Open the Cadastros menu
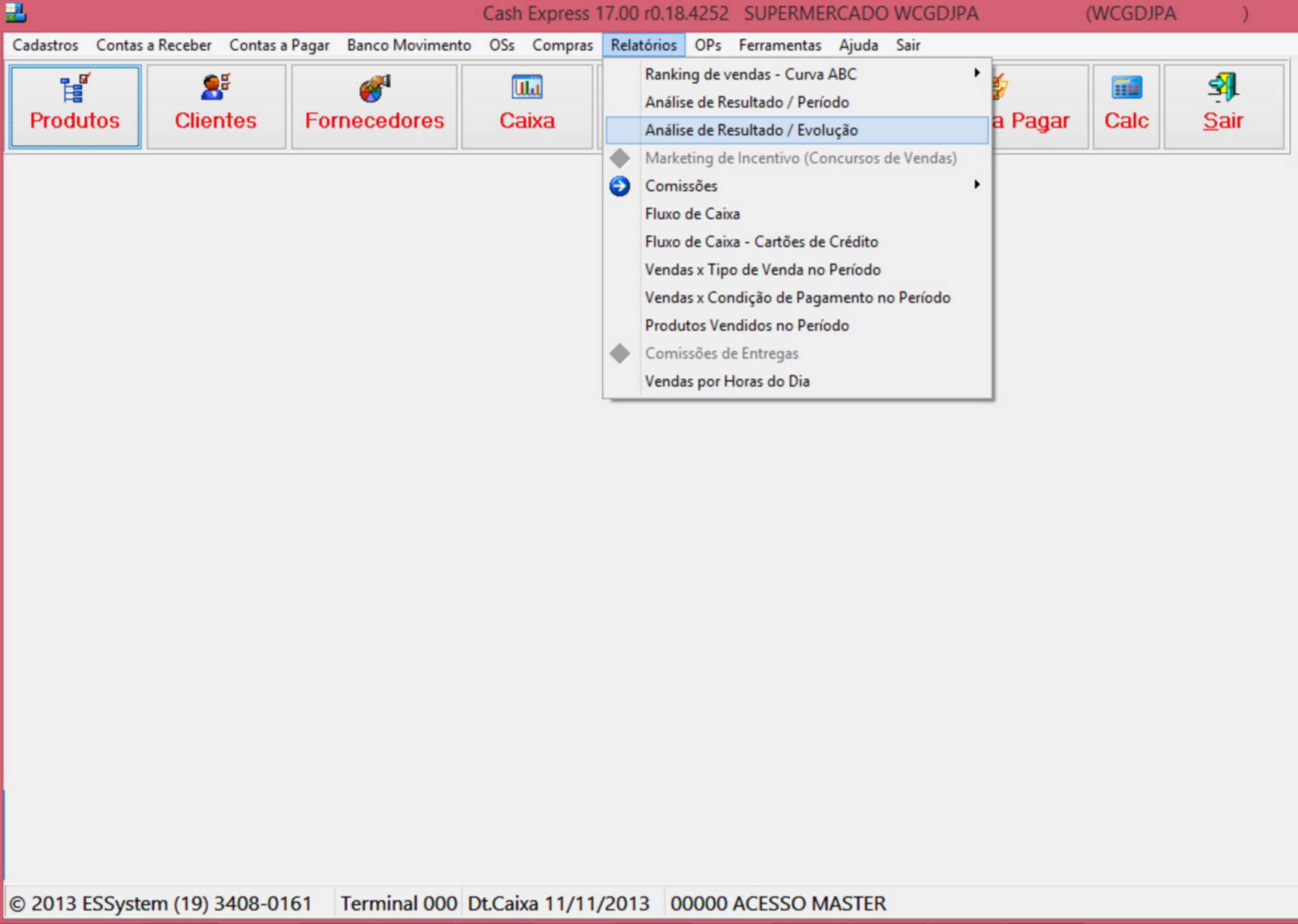This screenshot has height=924, width=1298. [45, 45]
